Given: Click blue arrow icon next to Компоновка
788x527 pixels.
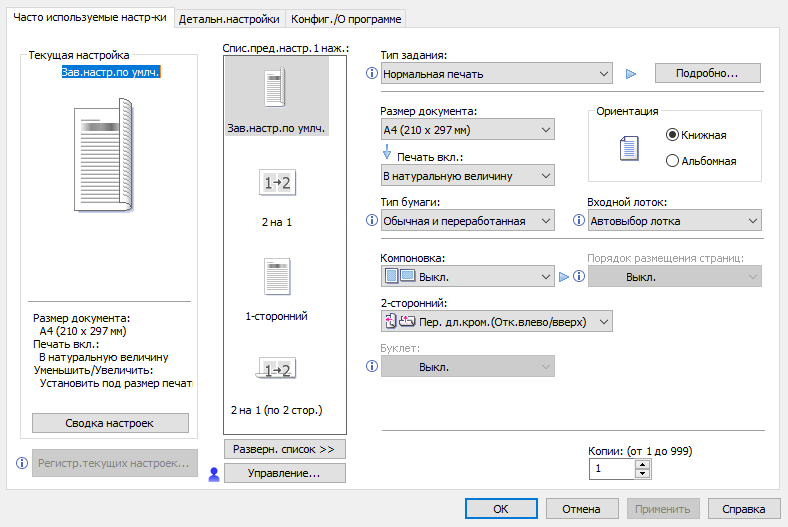Looking at the screenshot, I should click(x=564, y=276).
